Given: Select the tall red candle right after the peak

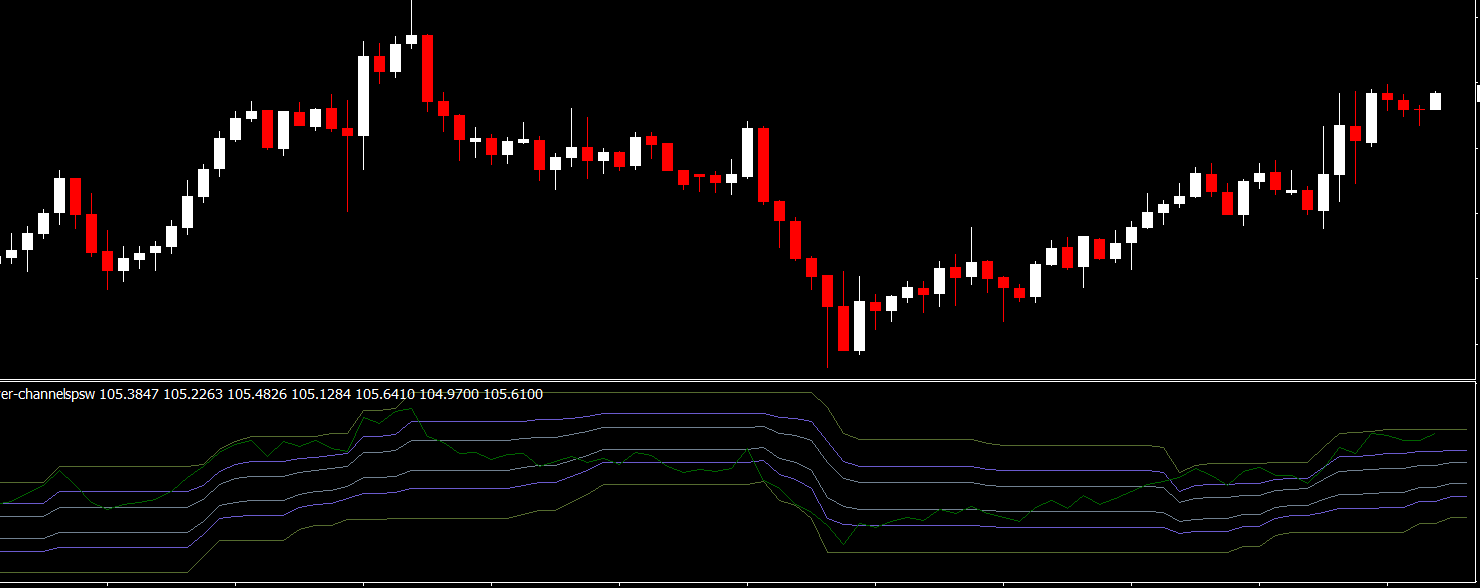Looking at the screenshot, I should [427, 68].
